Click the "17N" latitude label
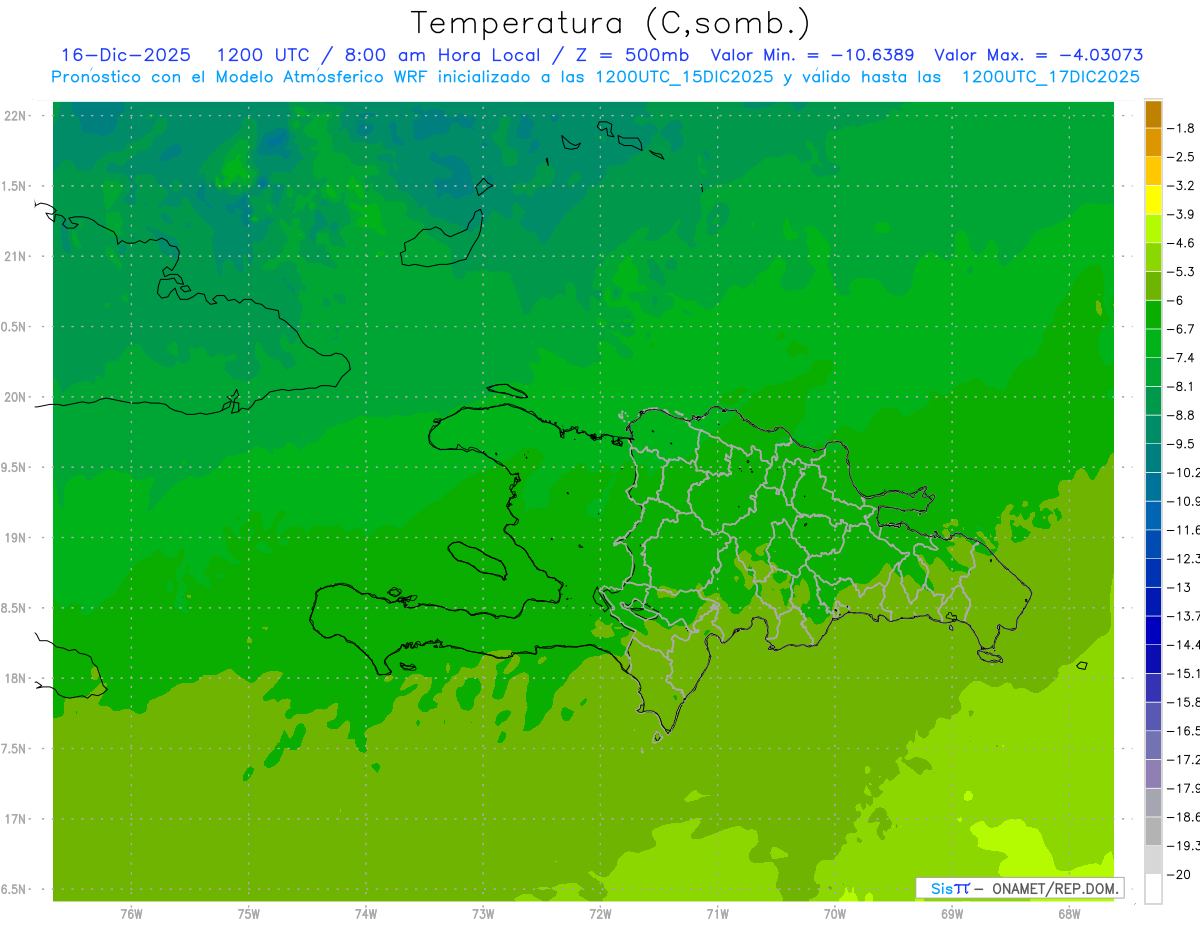This screenshot has width=1200, height=927. point(15,819)
